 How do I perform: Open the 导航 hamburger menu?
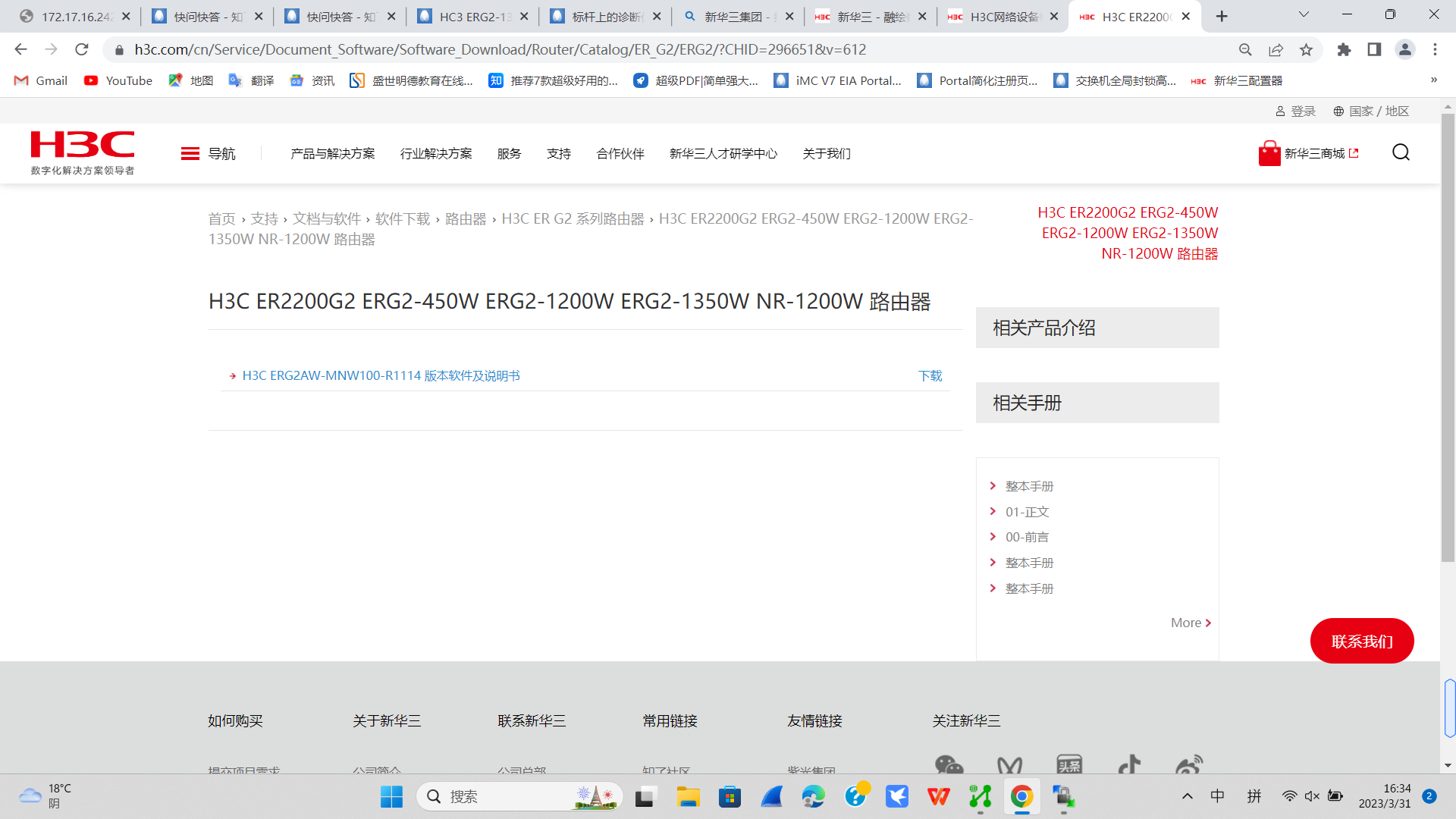[190, 153]
